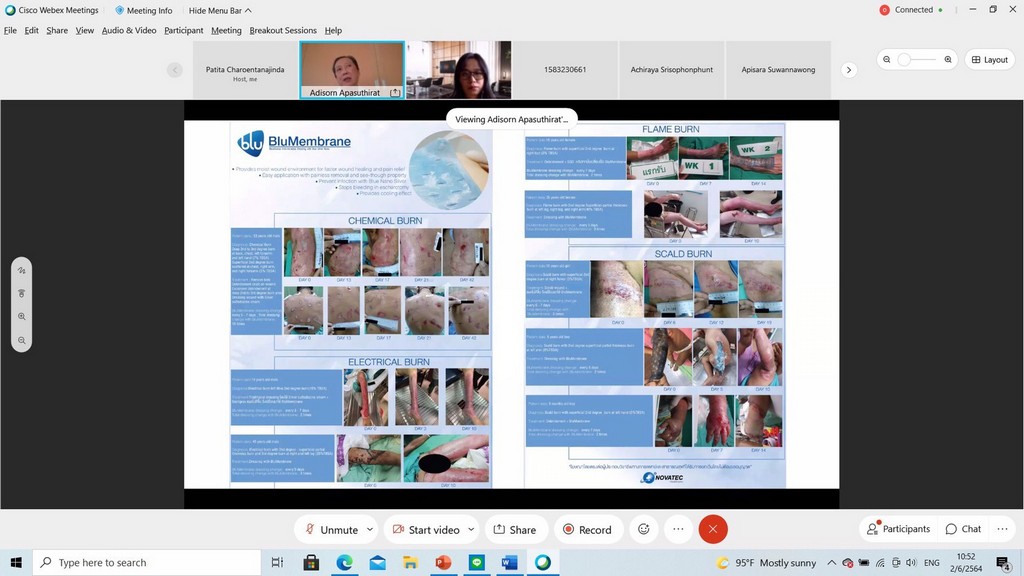Screen dimensions: 1024x576
Task: Click the Share button
Action: pyautogui.click(x=514, y=529)
